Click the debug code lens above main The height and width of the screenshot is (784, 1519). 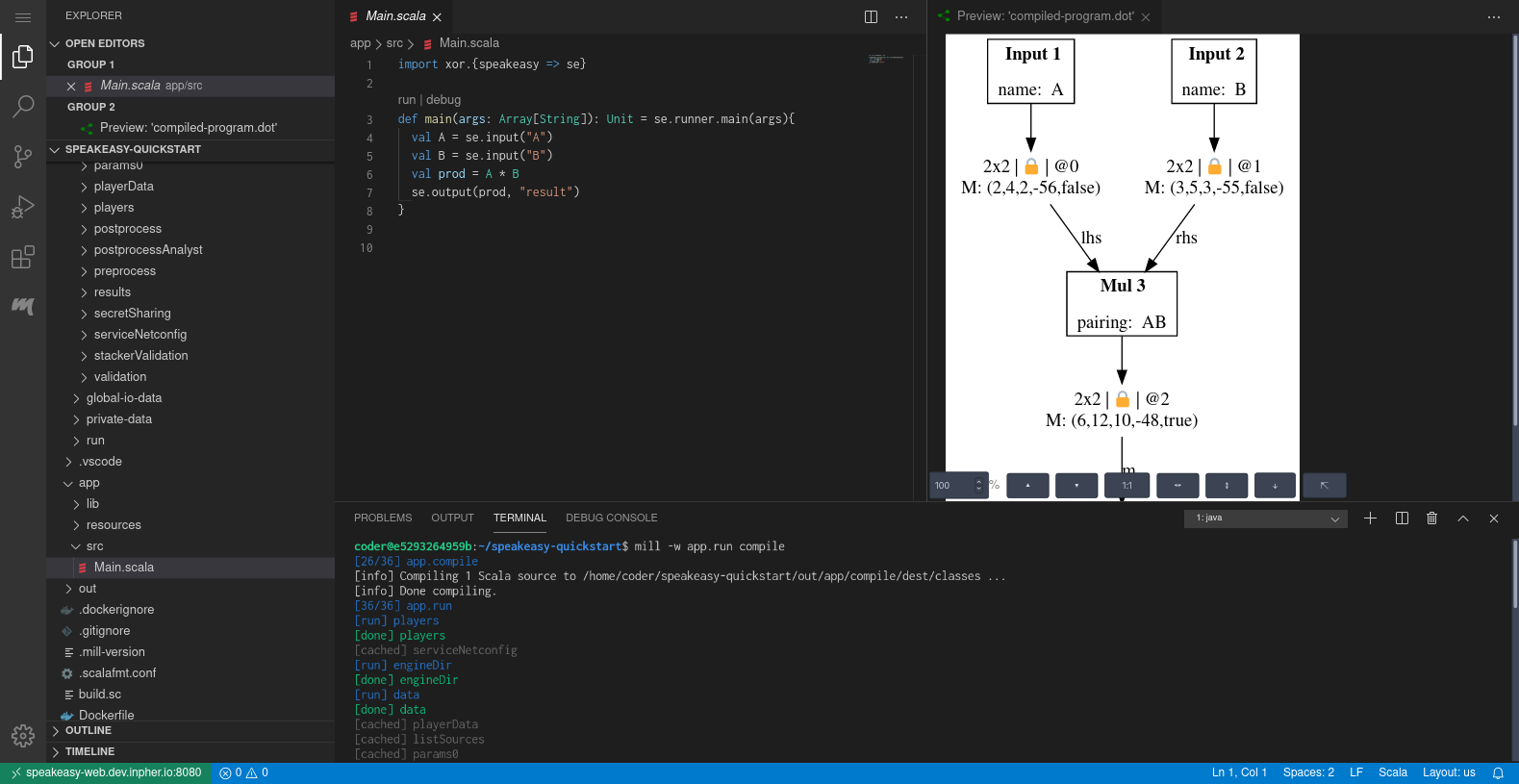[443, 100]
